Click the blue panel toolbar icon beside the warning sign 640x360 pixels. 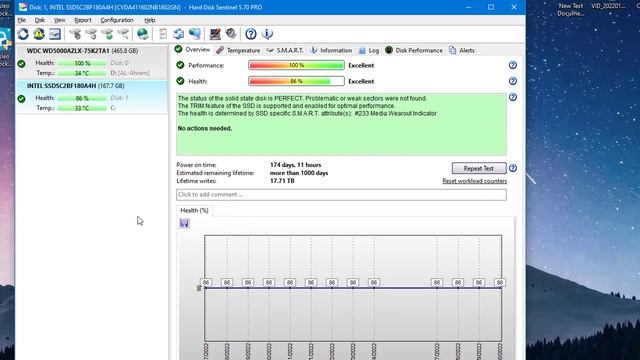click(x=55, y=34)
